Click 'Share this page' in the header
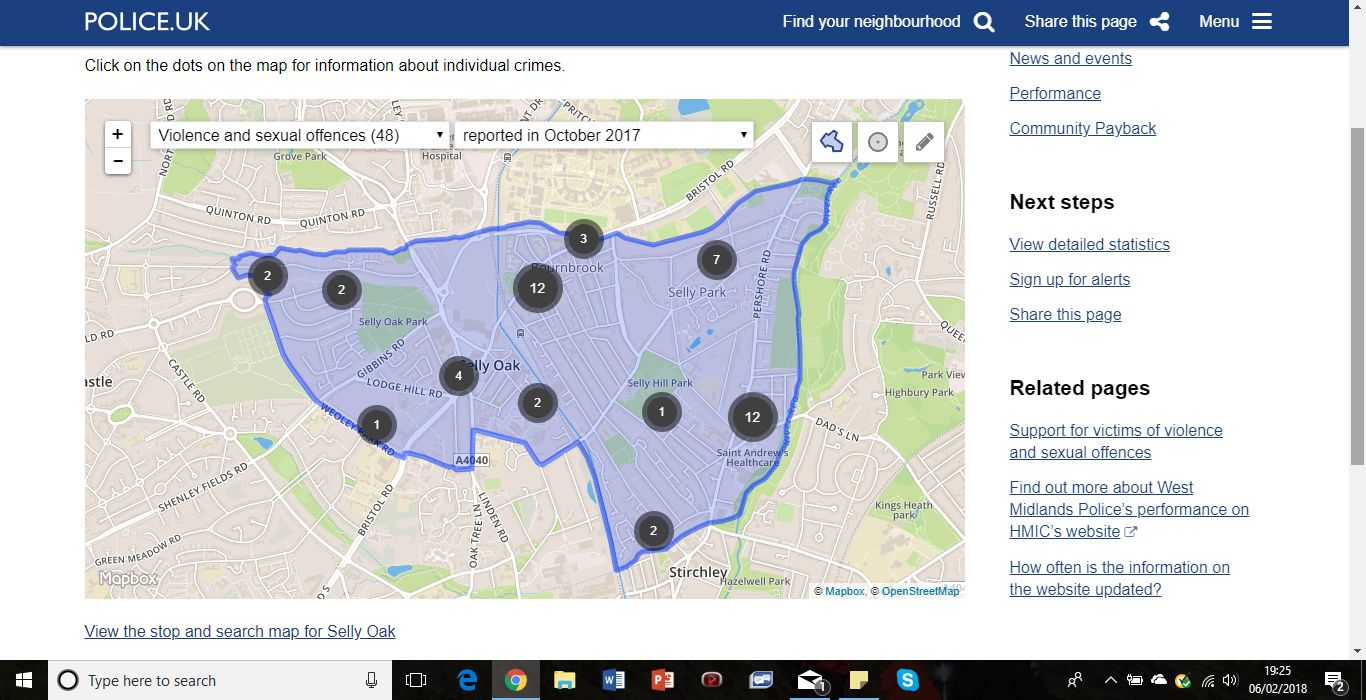This screenshot has width=1366, height=700. [1080, 22]
